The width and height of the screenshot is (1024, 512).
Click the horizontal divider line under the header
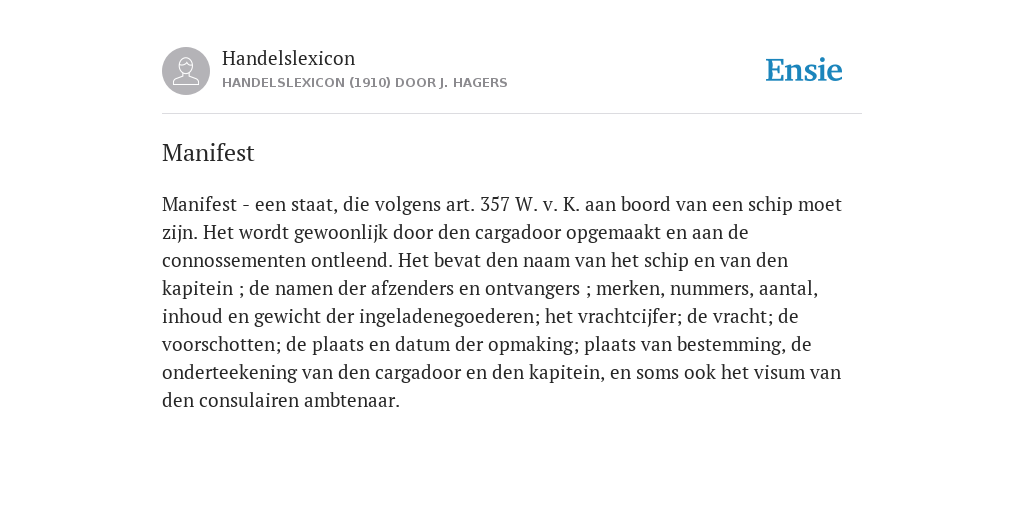tap(512, 114)
